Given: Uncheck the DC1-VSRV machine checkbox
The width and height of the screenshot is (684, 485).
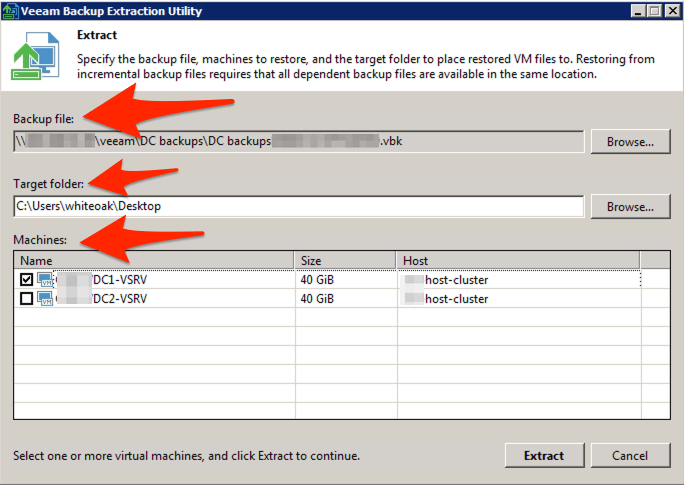Looking at the screenshot, I should (26, 280).
